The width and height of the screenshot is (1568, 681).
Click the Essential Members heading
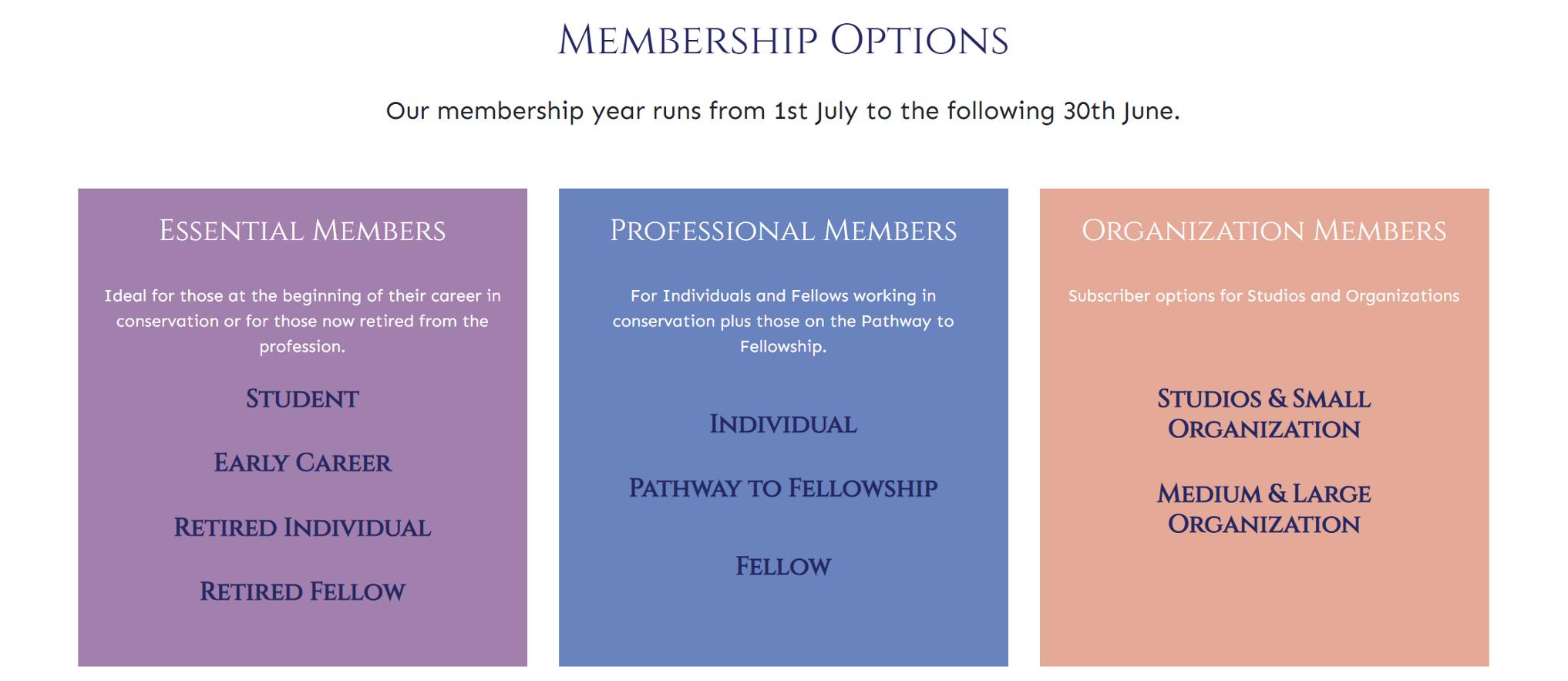click(x=302, y=231)
